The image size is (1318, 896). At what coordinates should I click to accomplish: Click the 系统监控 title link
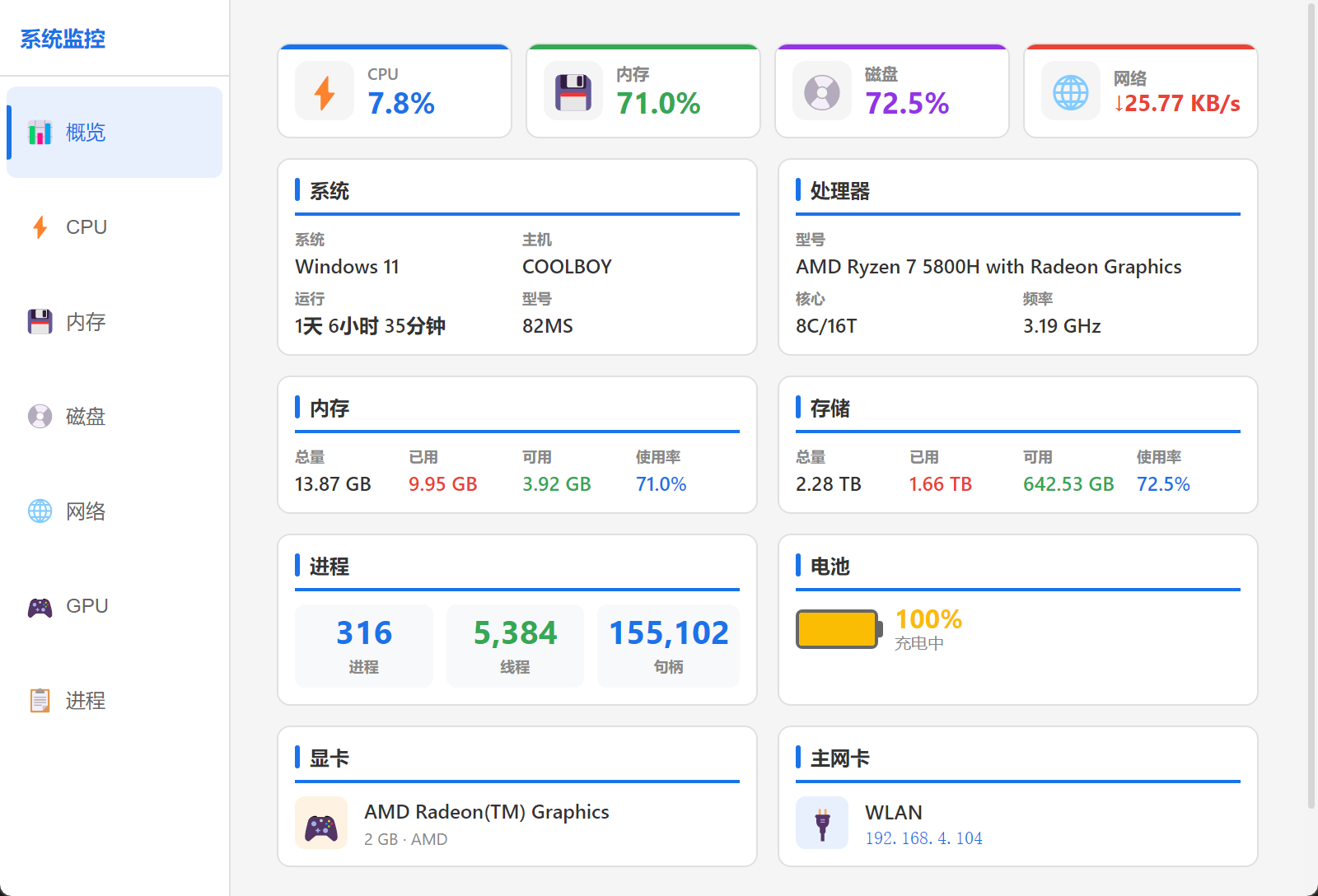click(63, 39)
